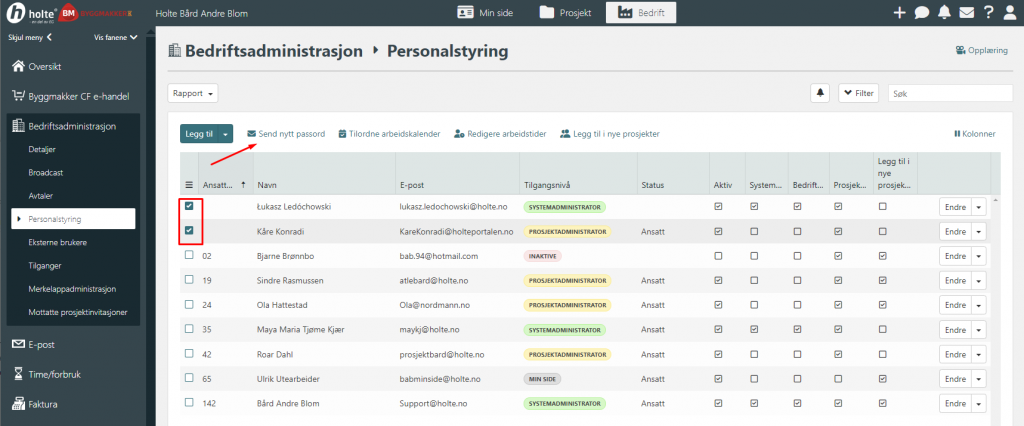Open notifications bell in top header
The width and height of the screenshot is (1024, 426).
944,13
